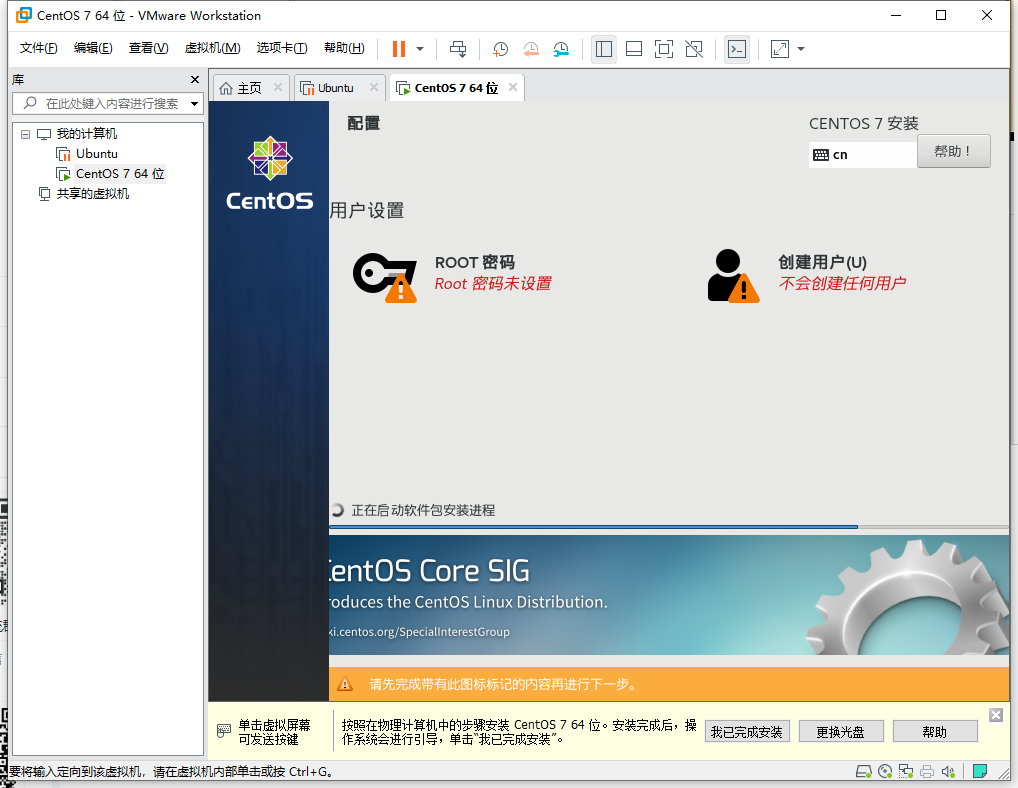Open the console view icon
Image resolution: width=1018 pixels, height=788 pixels.
point(737,49)
